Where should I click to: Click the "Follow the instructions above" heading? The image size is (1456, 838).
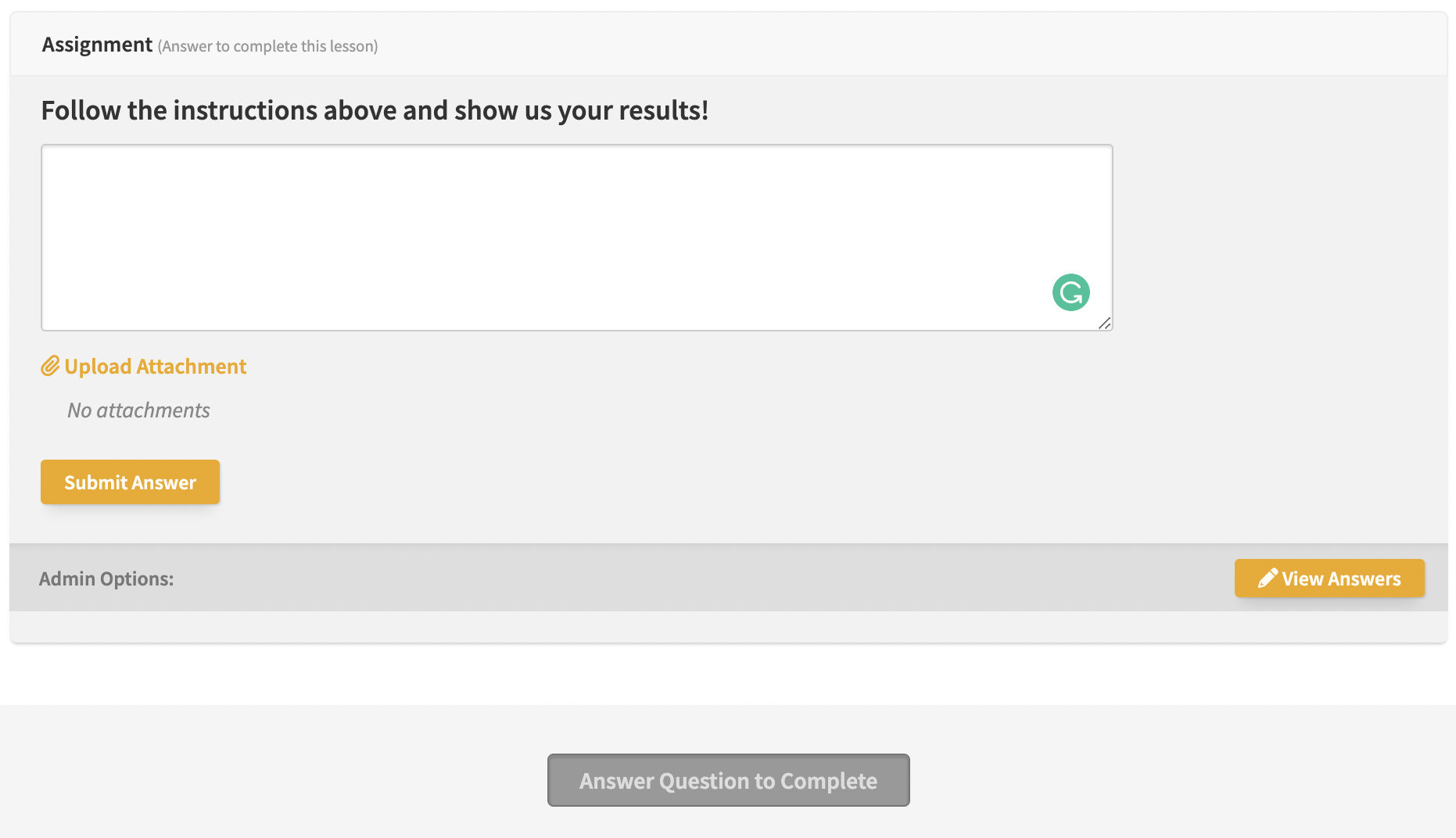(x=375, y=110)
